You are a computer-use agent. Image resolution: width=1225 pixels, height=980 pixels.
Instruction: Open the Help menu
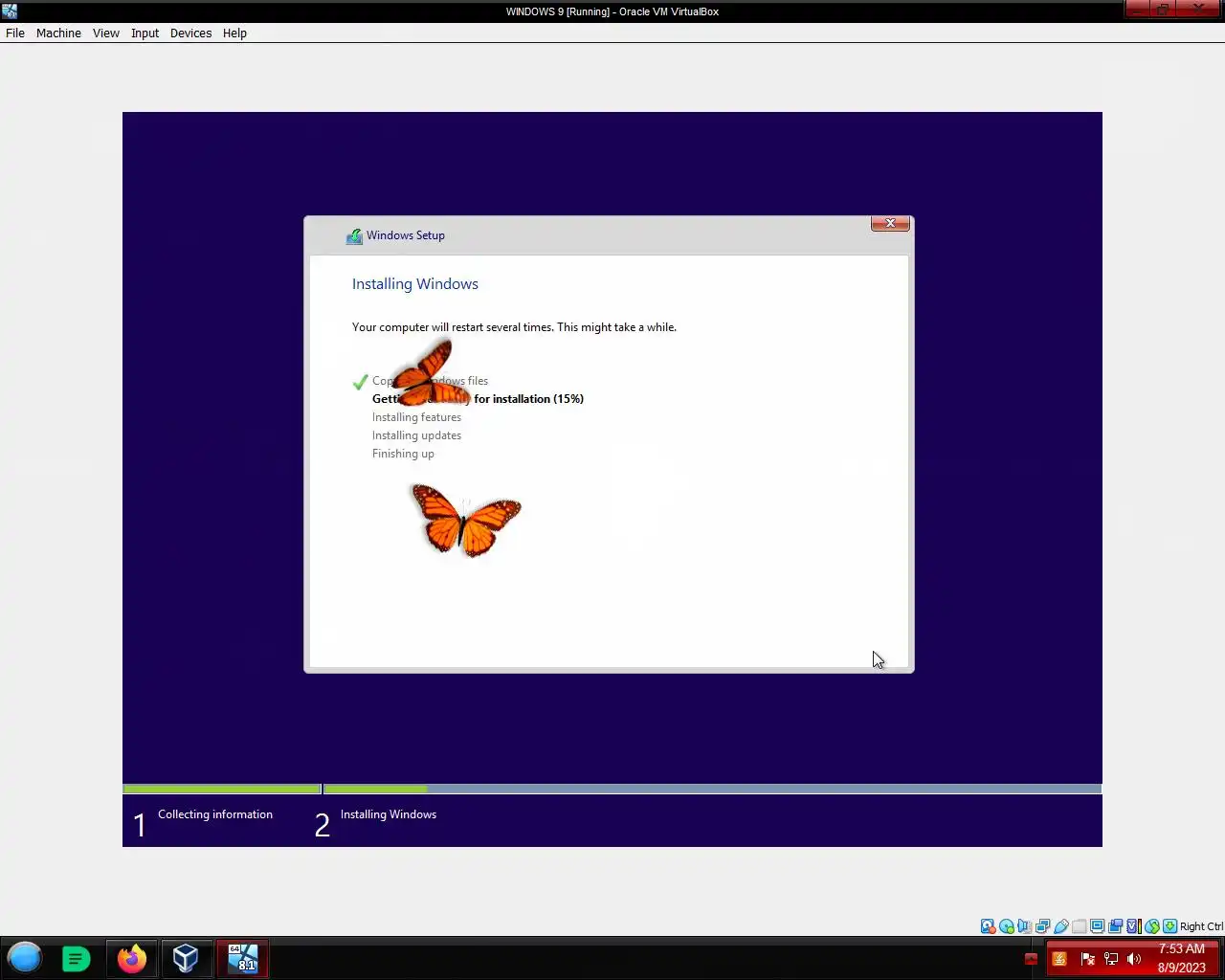234,33
